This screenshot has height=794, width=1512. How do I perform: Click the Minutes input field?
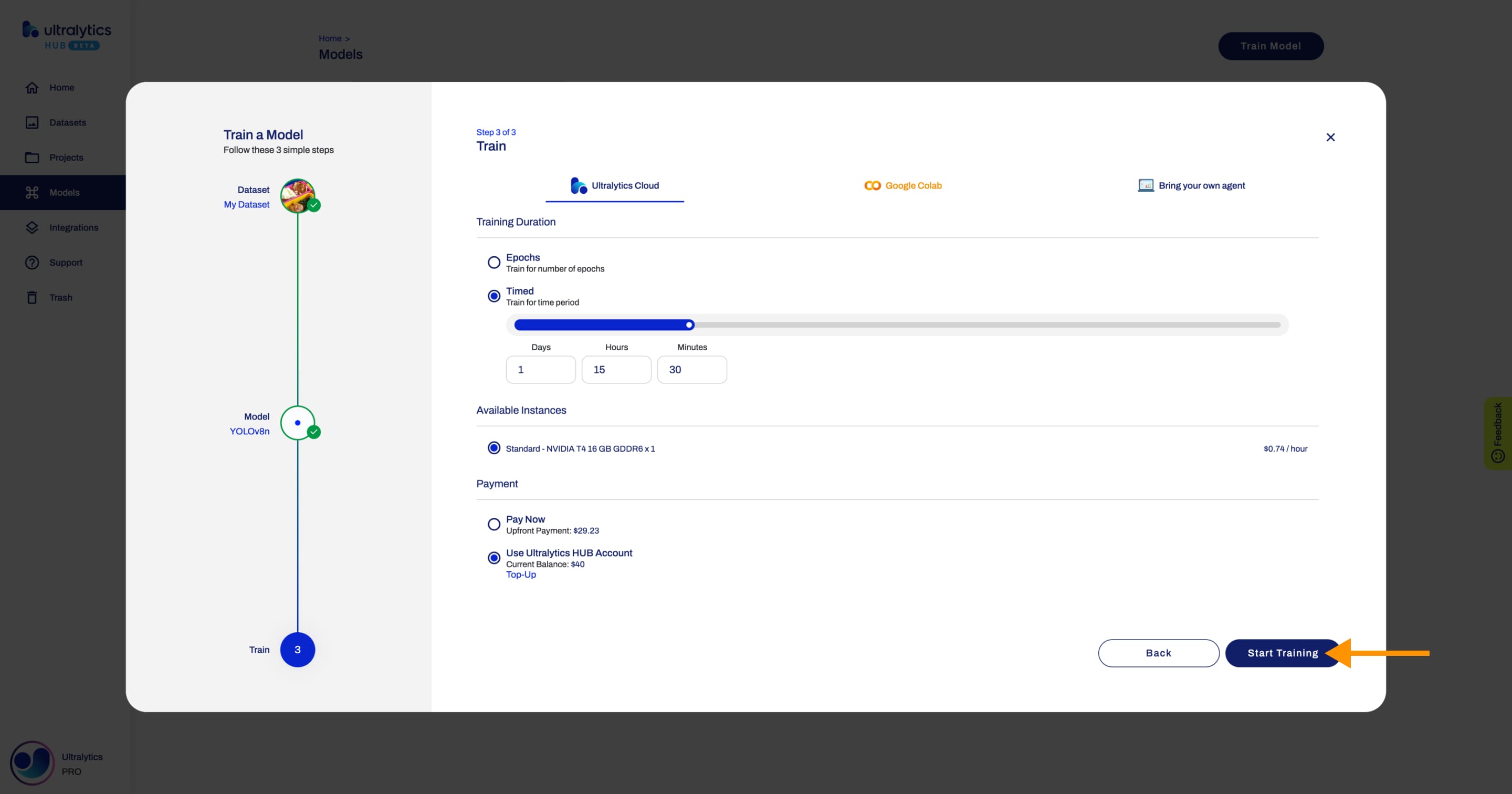coord(692,369)
